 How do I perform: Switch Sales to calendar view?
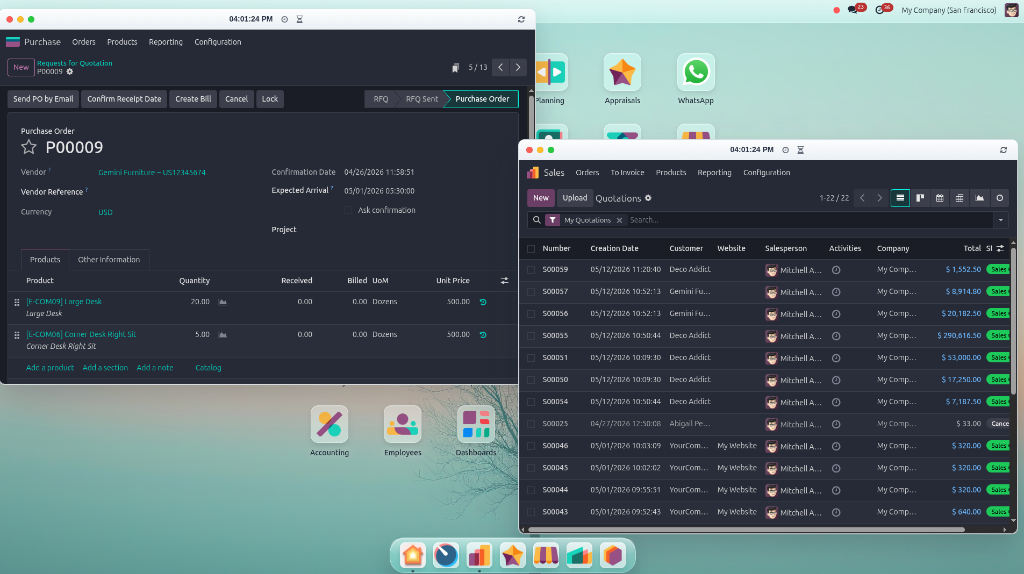tap(940, 198)
